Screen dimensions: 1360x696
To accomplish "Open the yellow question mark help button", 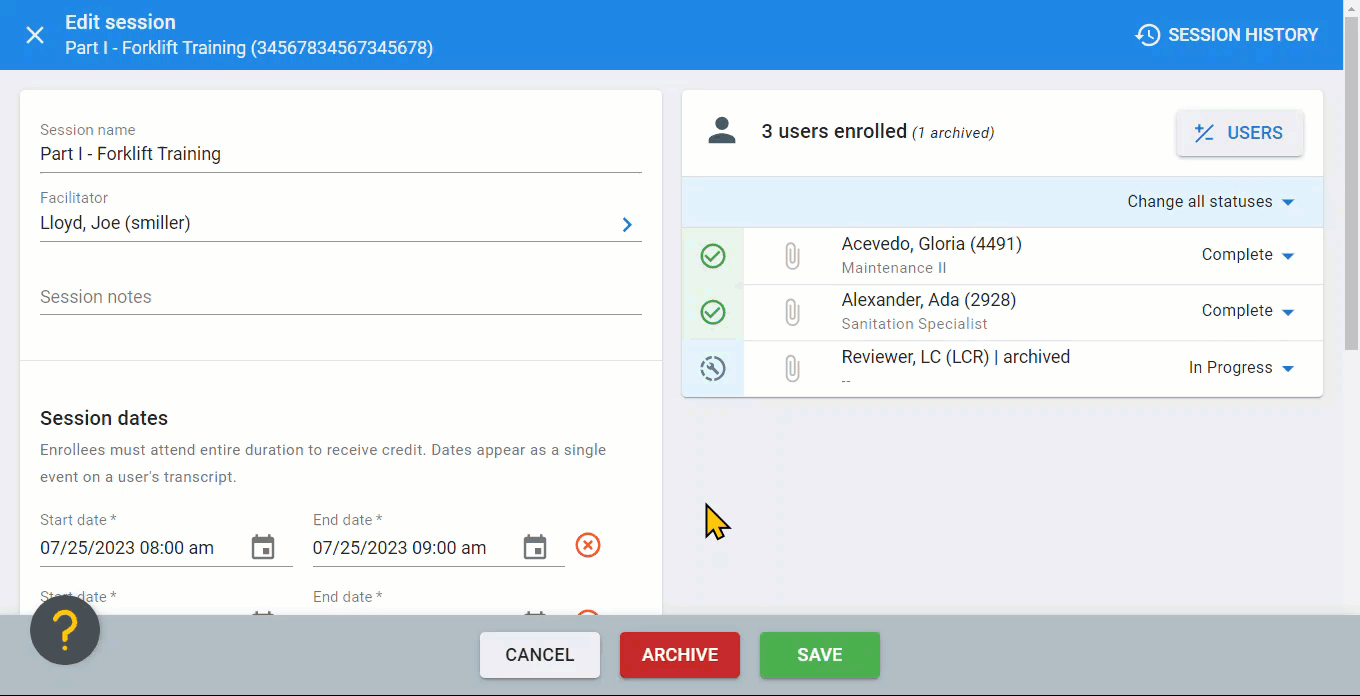I will 65,630.
